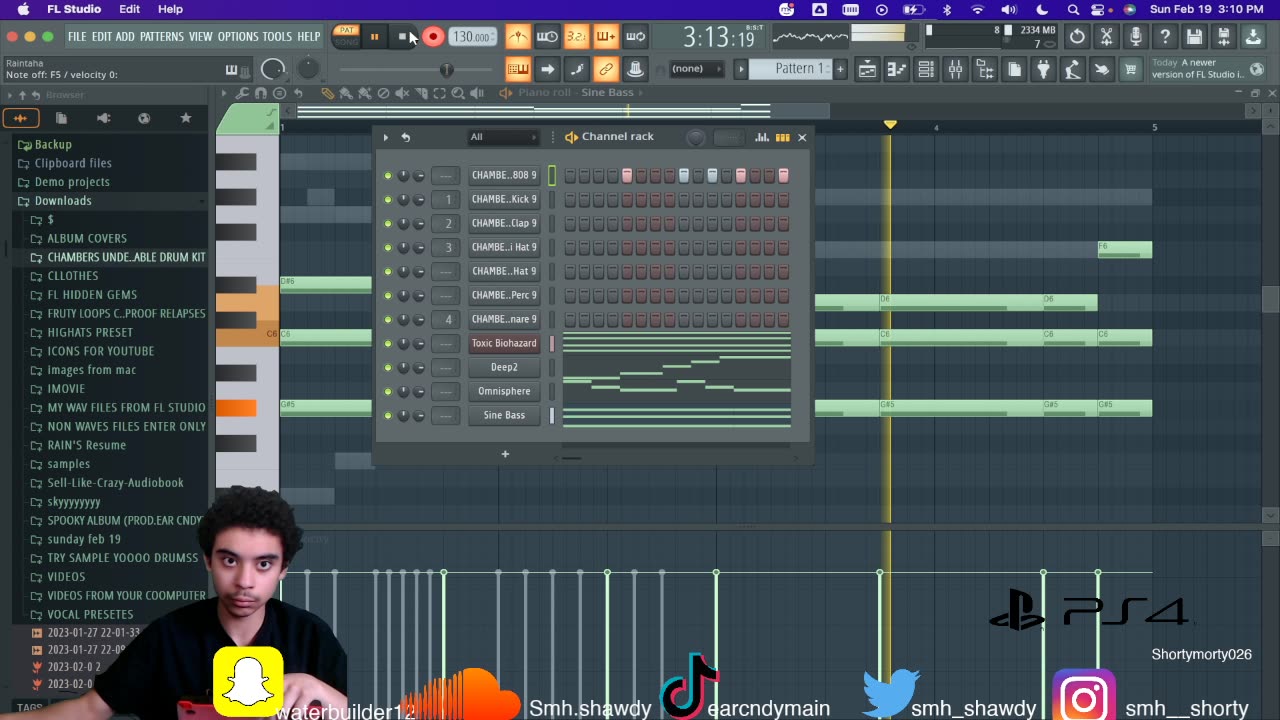This screenshot has width=1280, height=720.
Task: Expand the Channel rack options arrow
Action: (x=385, y=137)
